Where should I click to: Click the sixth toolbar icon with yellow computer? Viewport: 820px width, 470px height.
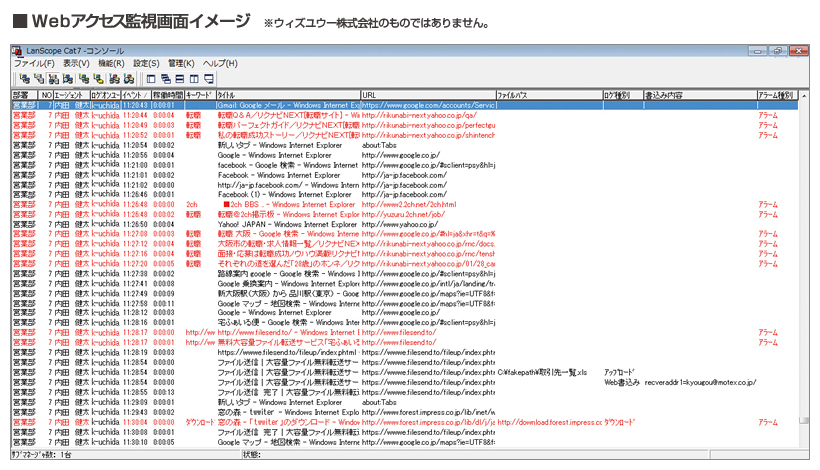(x=99, y=79)
